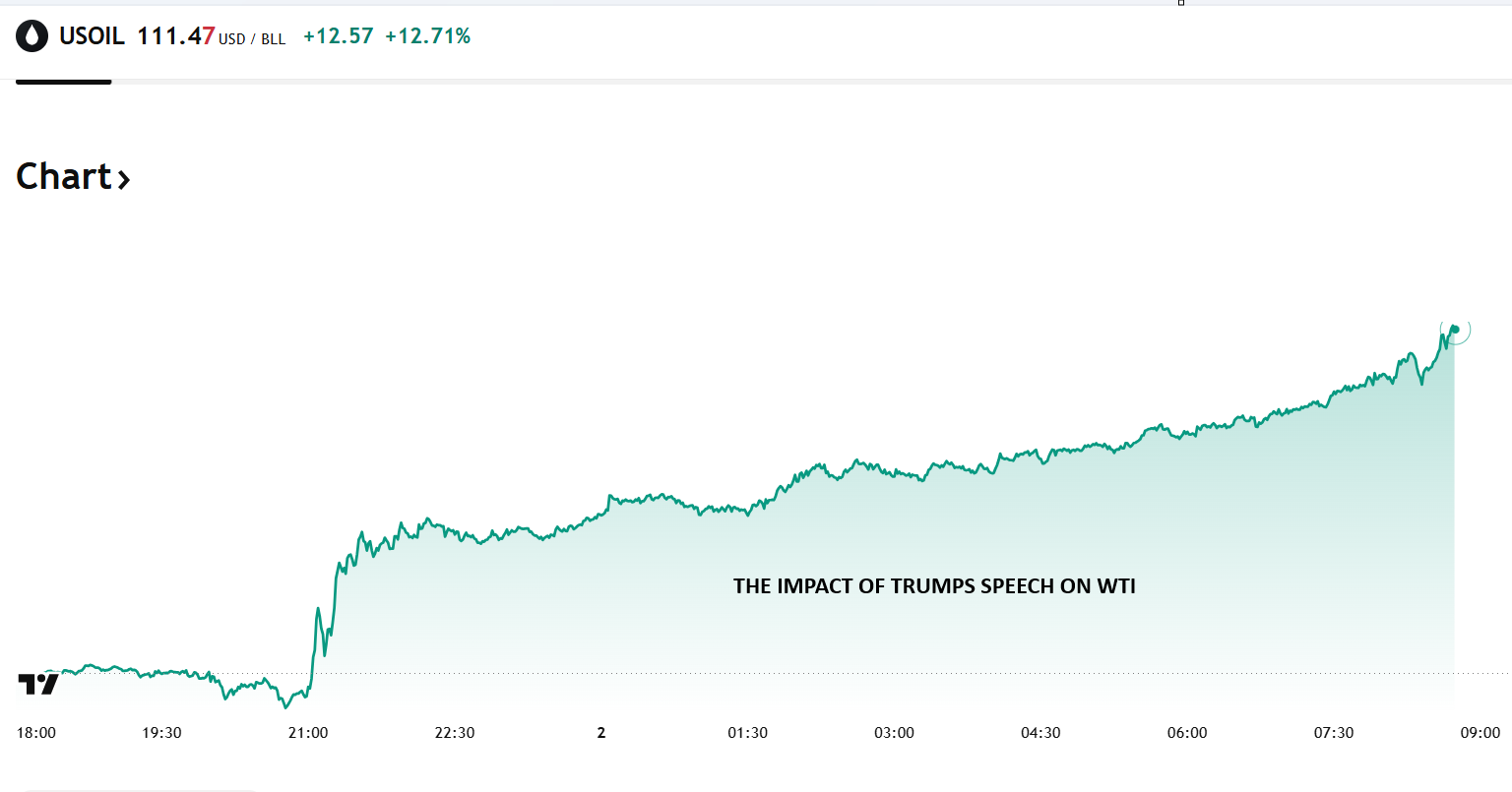Click the 19:30 time axis label
Screen dimensions: 1512x792
pyautogui.click(x=161, y=733)
